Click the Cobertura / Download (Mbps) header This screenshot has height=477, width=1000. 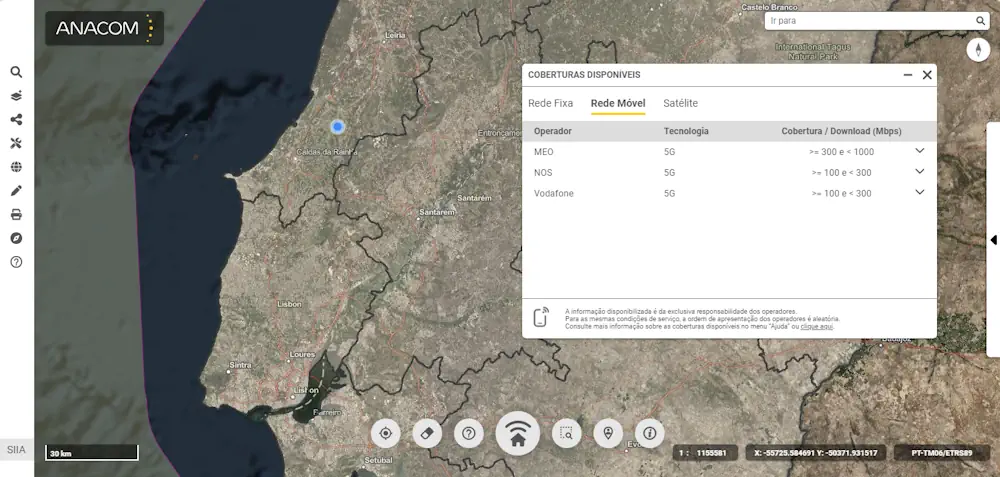(842, 131)
